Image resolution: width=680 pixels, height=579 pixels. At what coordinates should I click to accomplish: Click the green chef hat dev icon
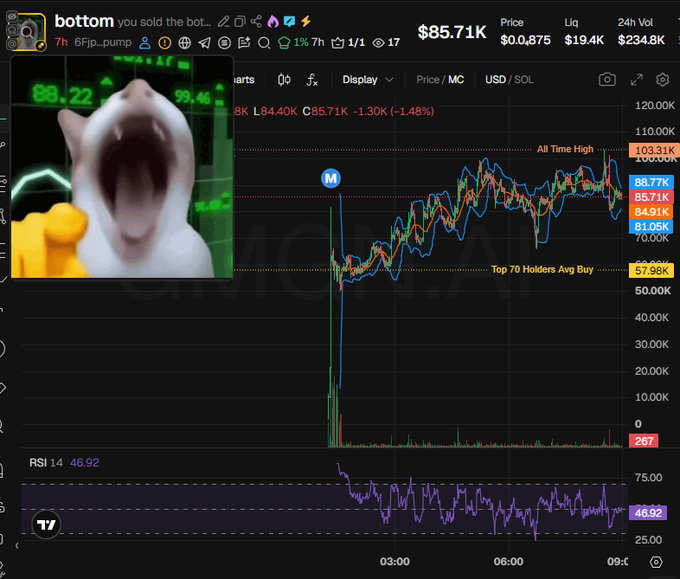click(284, 43)
